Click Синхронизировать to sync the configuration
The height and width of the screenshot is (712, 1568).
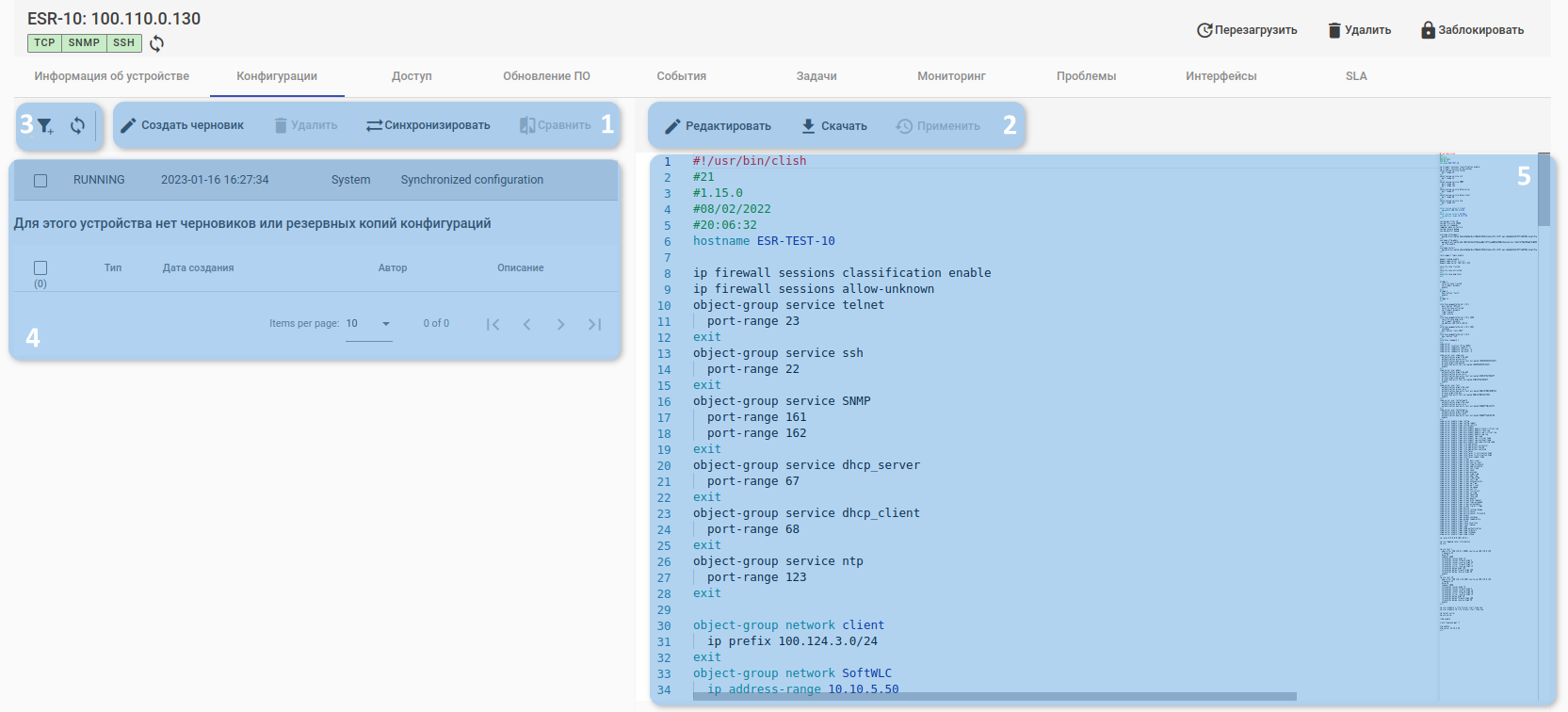428,125
